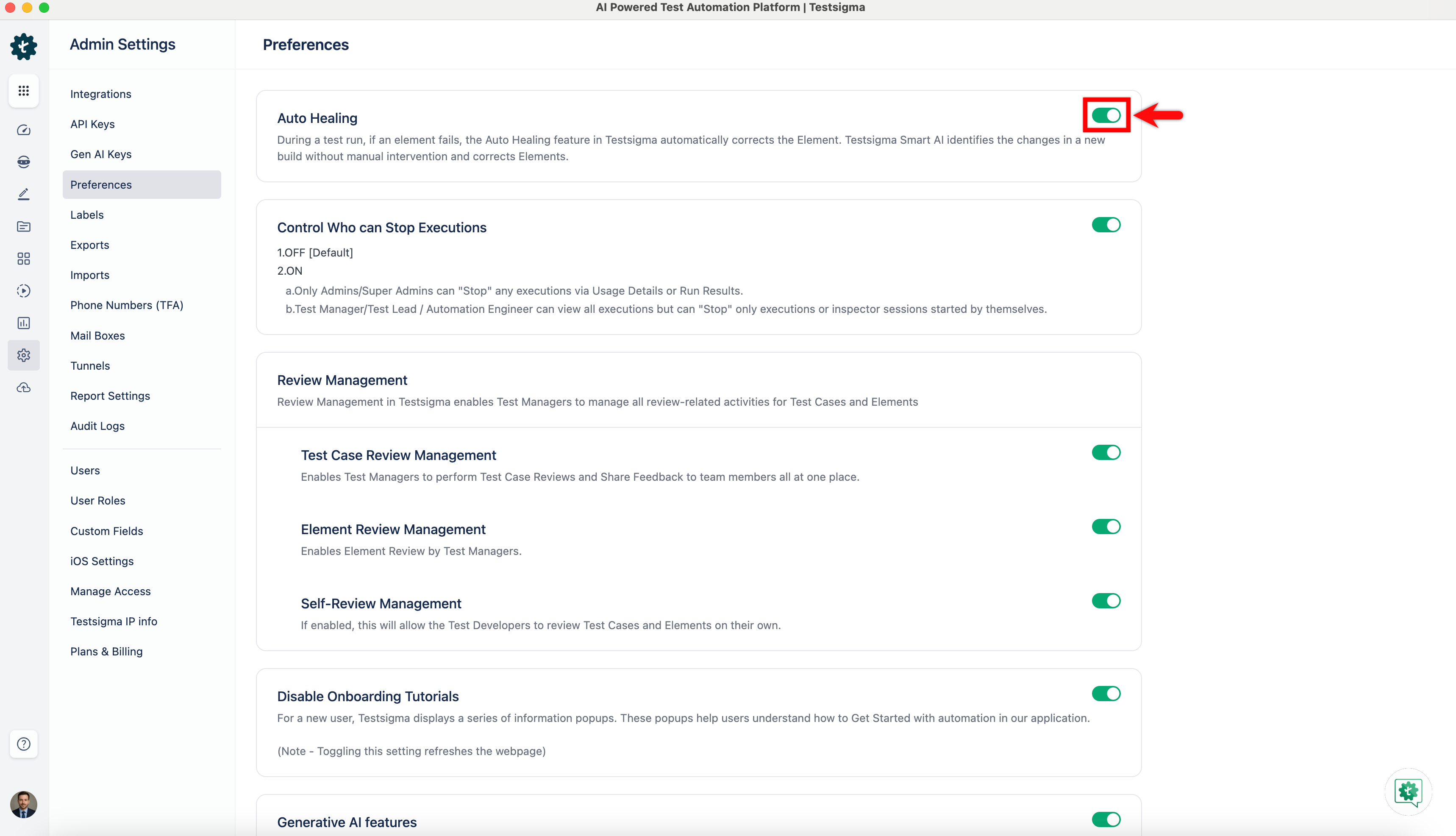Open the dashboard speedometer icon
Viewport: 1456px width, 836px height.
[24, 130]
